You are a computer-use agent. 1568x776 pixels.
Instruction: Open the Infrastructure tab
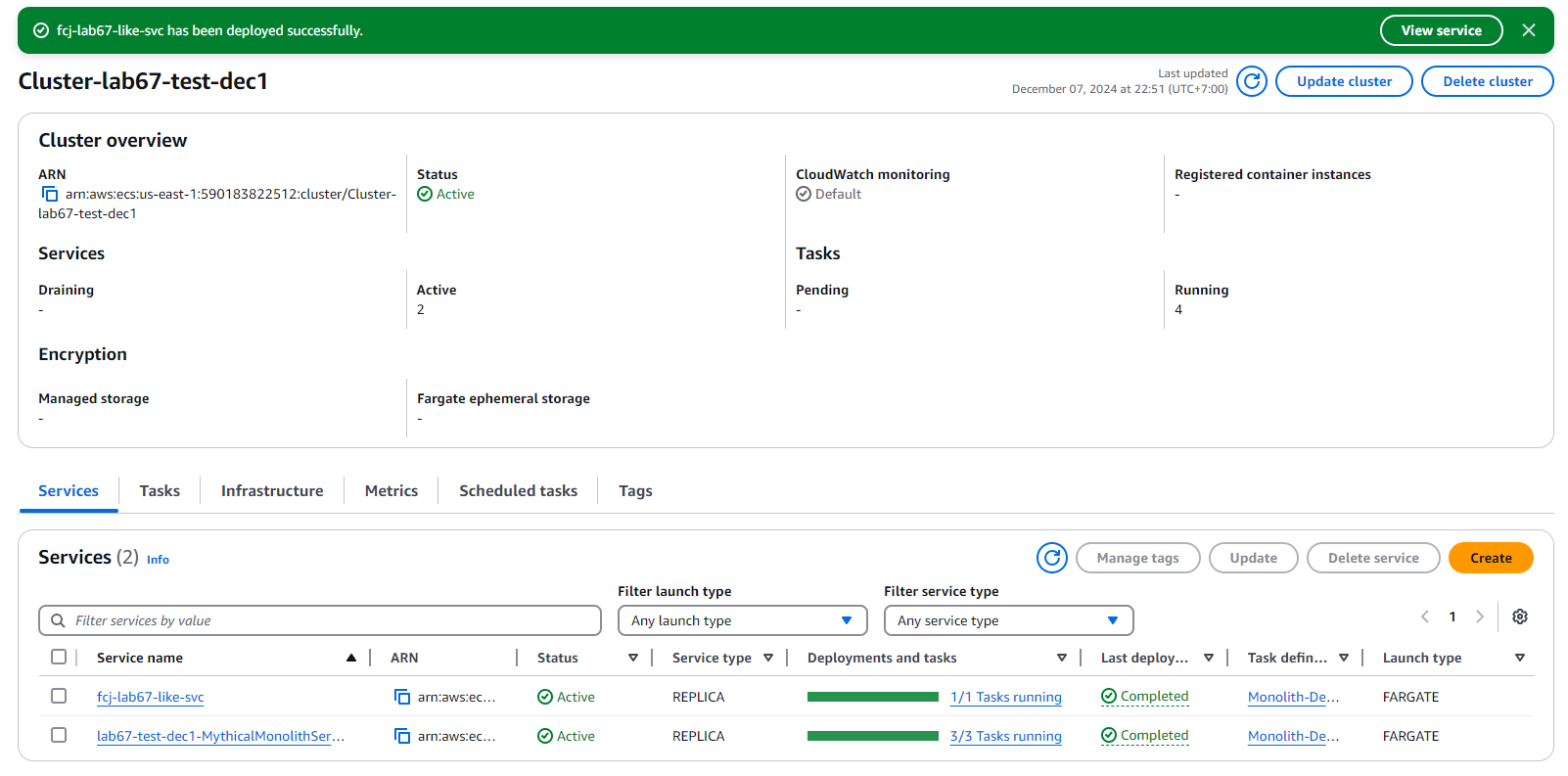[x=272, y=490]
